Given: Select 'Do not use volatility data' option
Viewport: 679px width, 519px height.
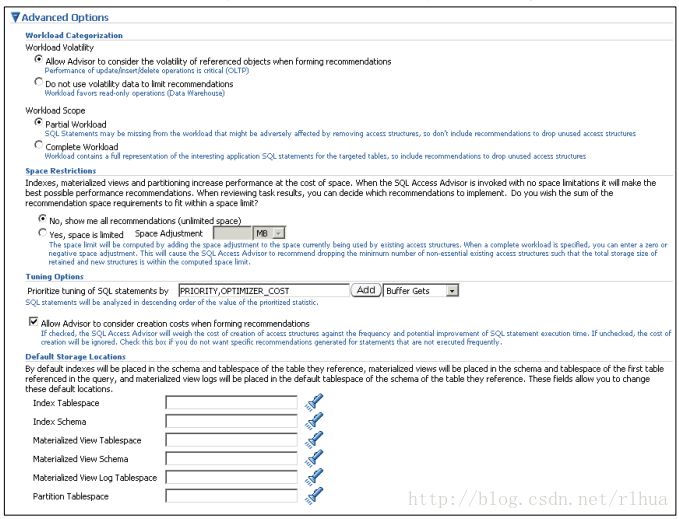Looking at the screenshot, I should pyautogui.click(x=39, y=82).
